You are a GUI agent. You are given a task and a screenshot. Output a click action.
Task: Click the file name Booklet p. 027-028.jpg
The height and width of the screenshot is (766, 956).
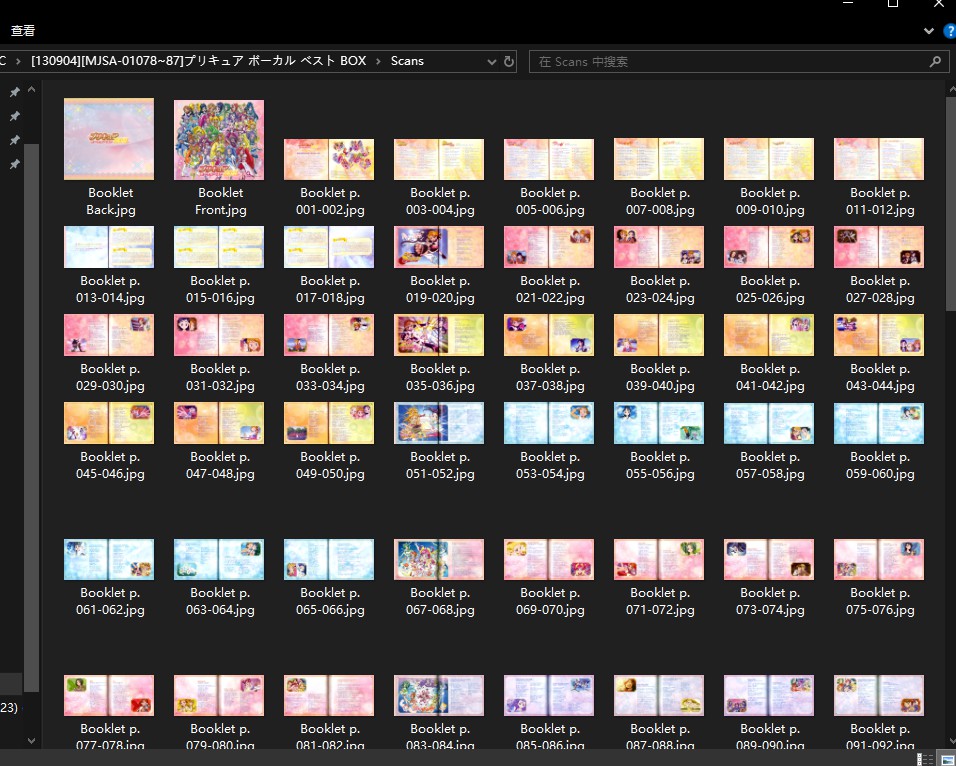coord(880,289)
